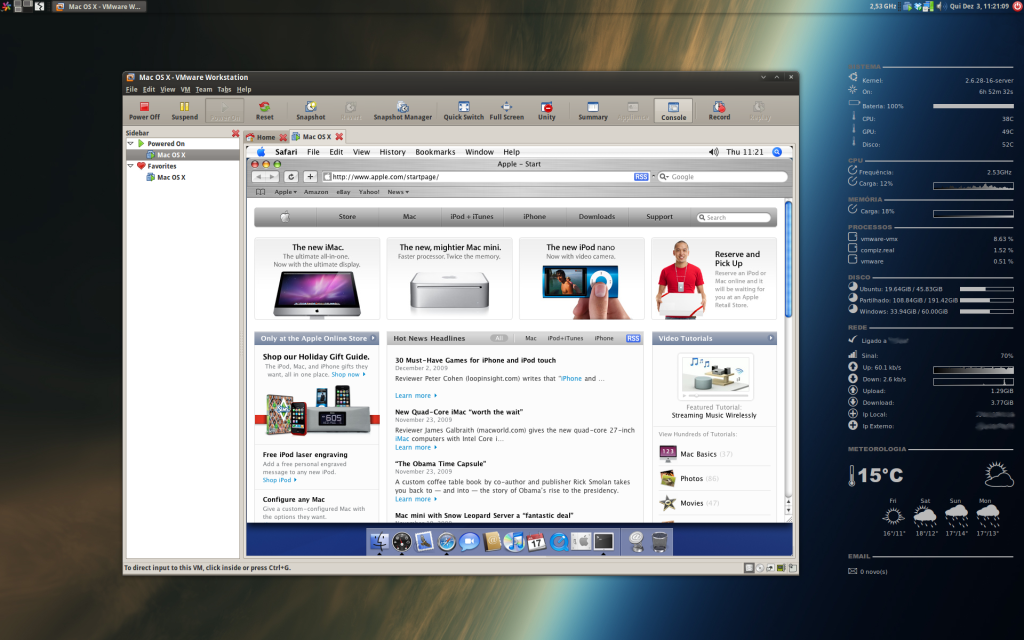Close the Home tab

[x=283, y=137]
